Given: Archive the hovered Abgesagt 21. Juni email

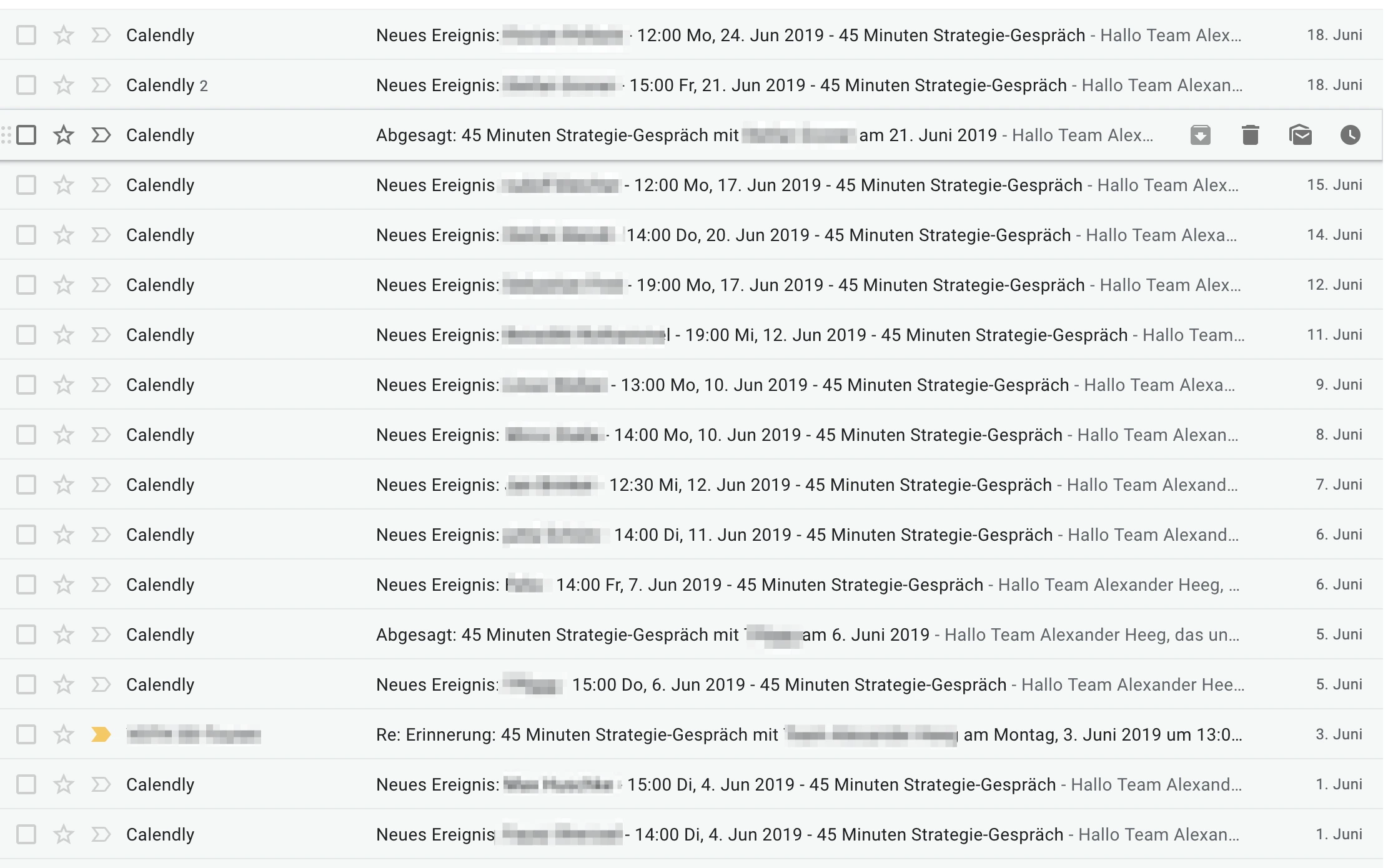Looking at the screenshot, I should [x=1200, y=135].
